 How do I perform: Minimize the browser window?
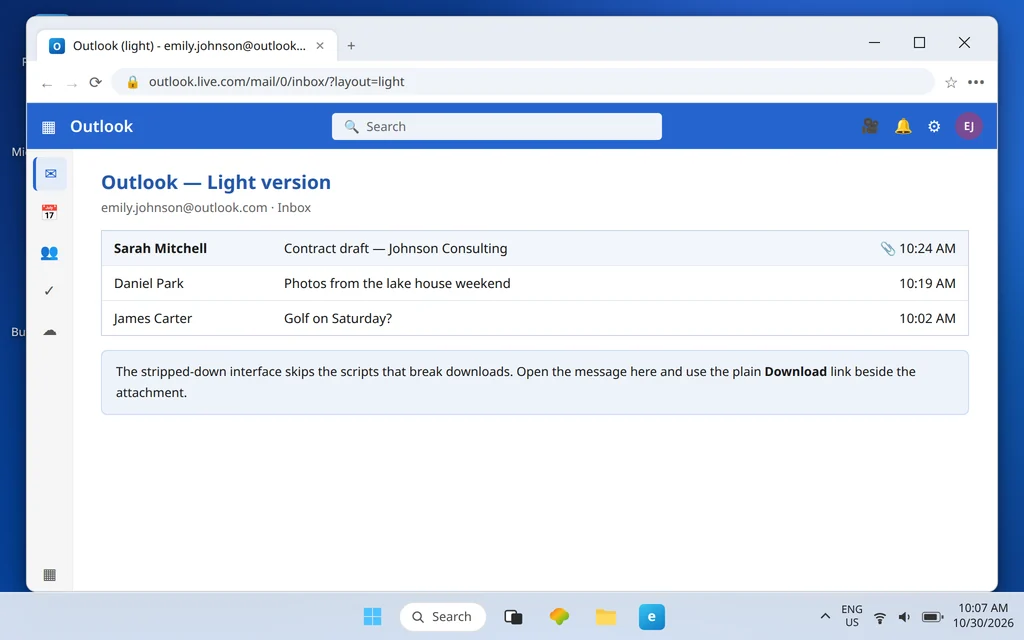pyautogui.click(x=874, y=42)
